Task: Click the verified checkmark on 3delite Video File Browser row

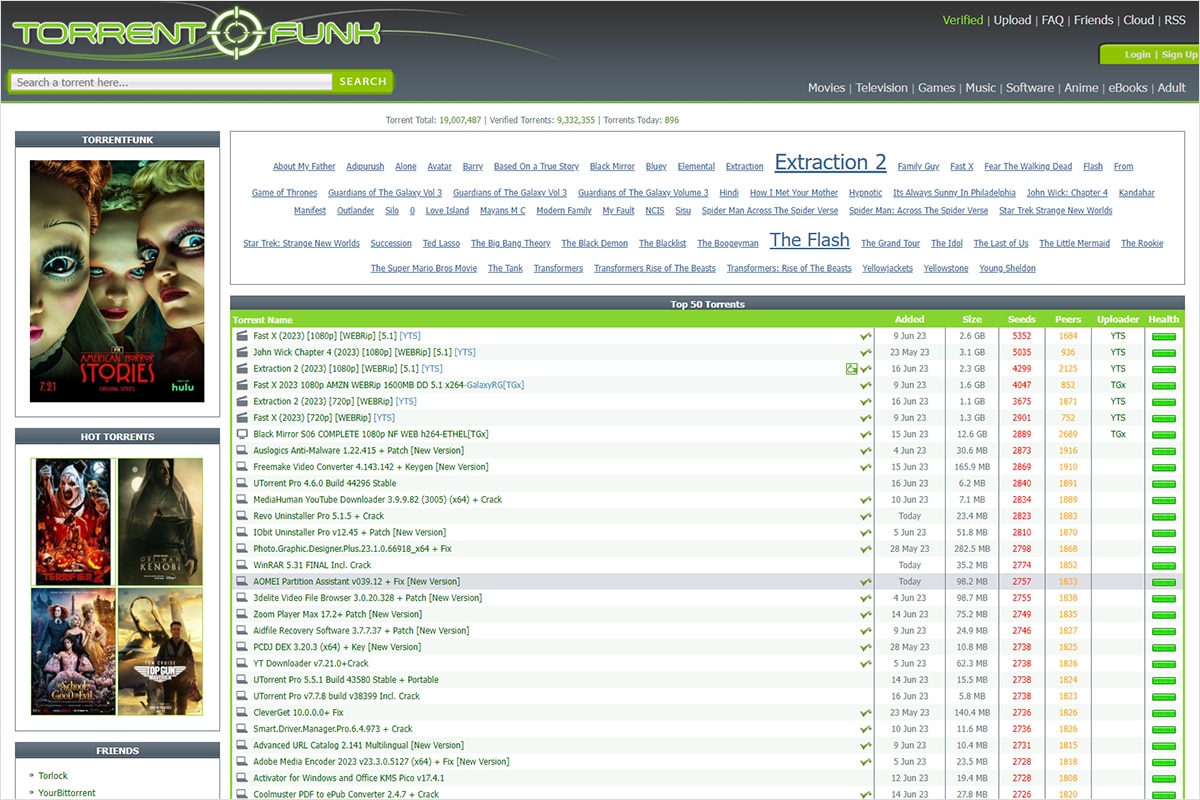Action: [x=865, y=598]
